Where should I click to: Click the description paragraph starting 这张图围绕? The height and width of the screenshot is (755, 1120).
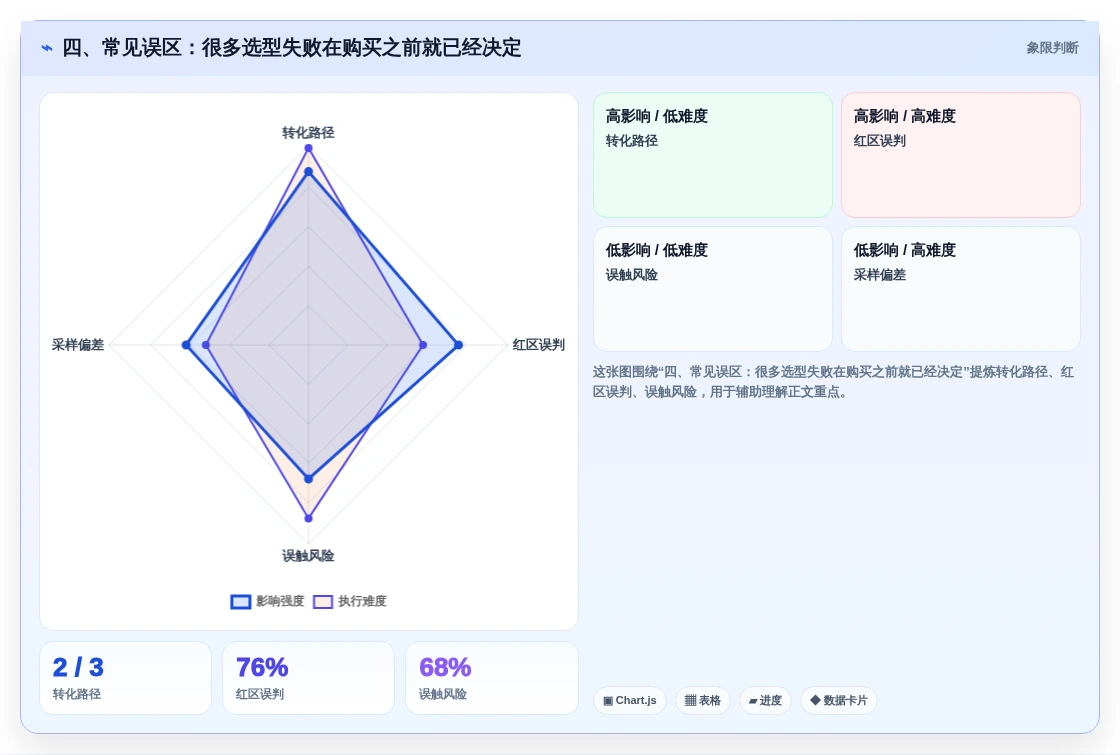coord(833,381)
